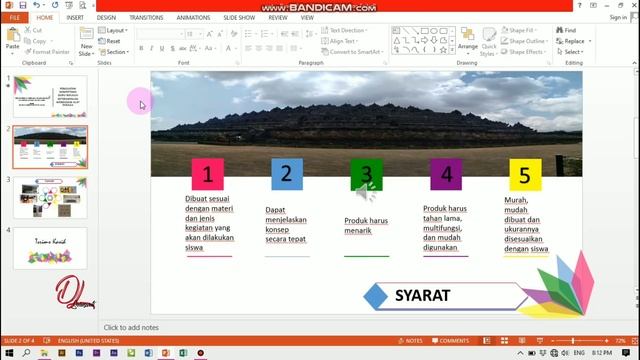The height and width of the screenshot is (360, 640).
Task: Click the Save icon in quick access toolbar
Action: (x=23, y=5)
